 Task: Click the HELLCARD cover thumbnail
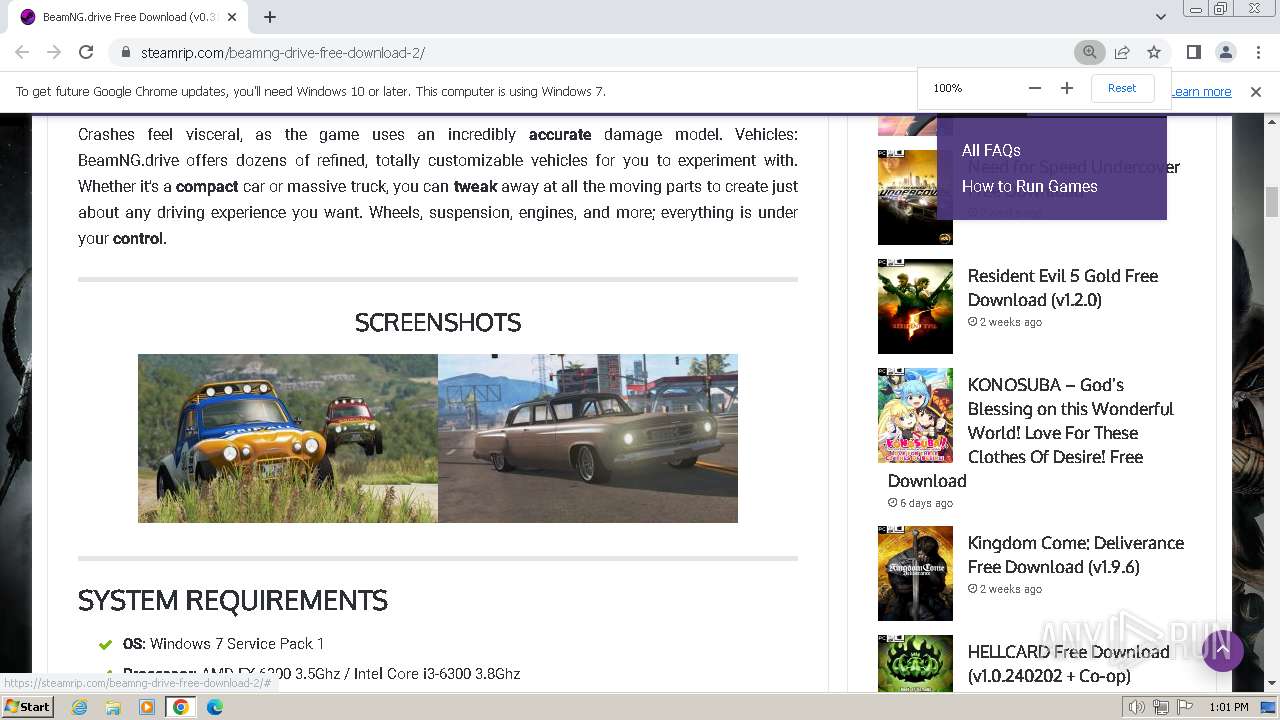click(915, 664)
